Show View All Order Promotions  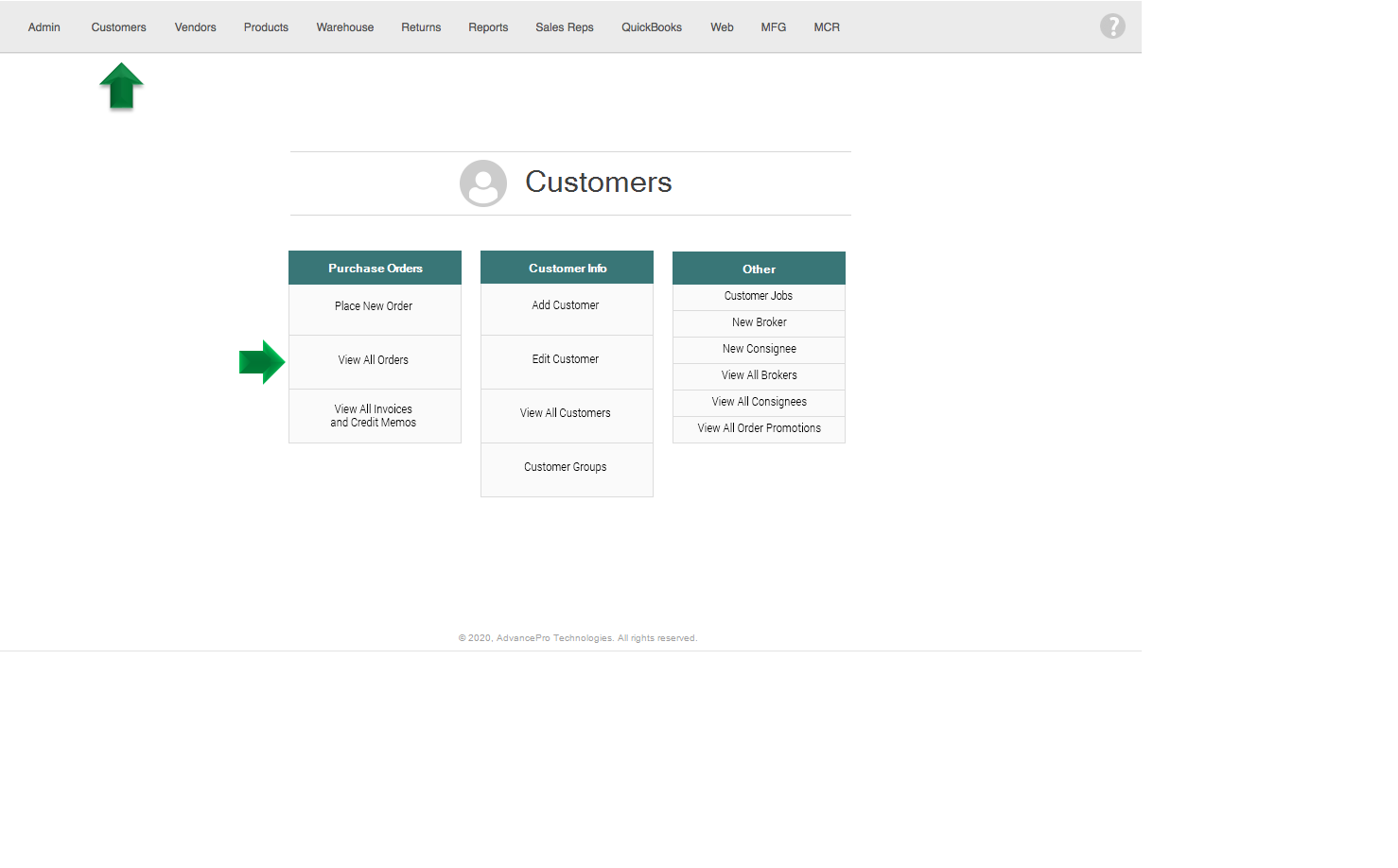coord(759,428)
